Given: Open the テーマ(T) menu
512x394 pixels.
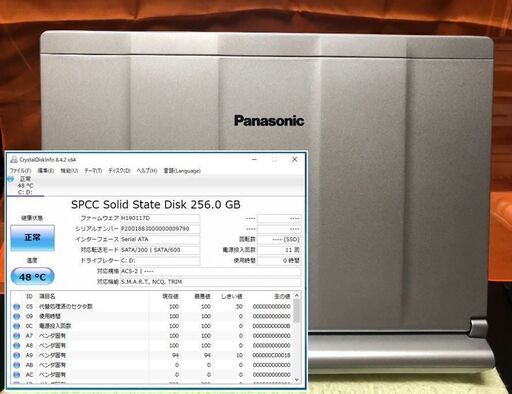Looking at the screenshot, I should pyautogui.click(x=93, y=171).
